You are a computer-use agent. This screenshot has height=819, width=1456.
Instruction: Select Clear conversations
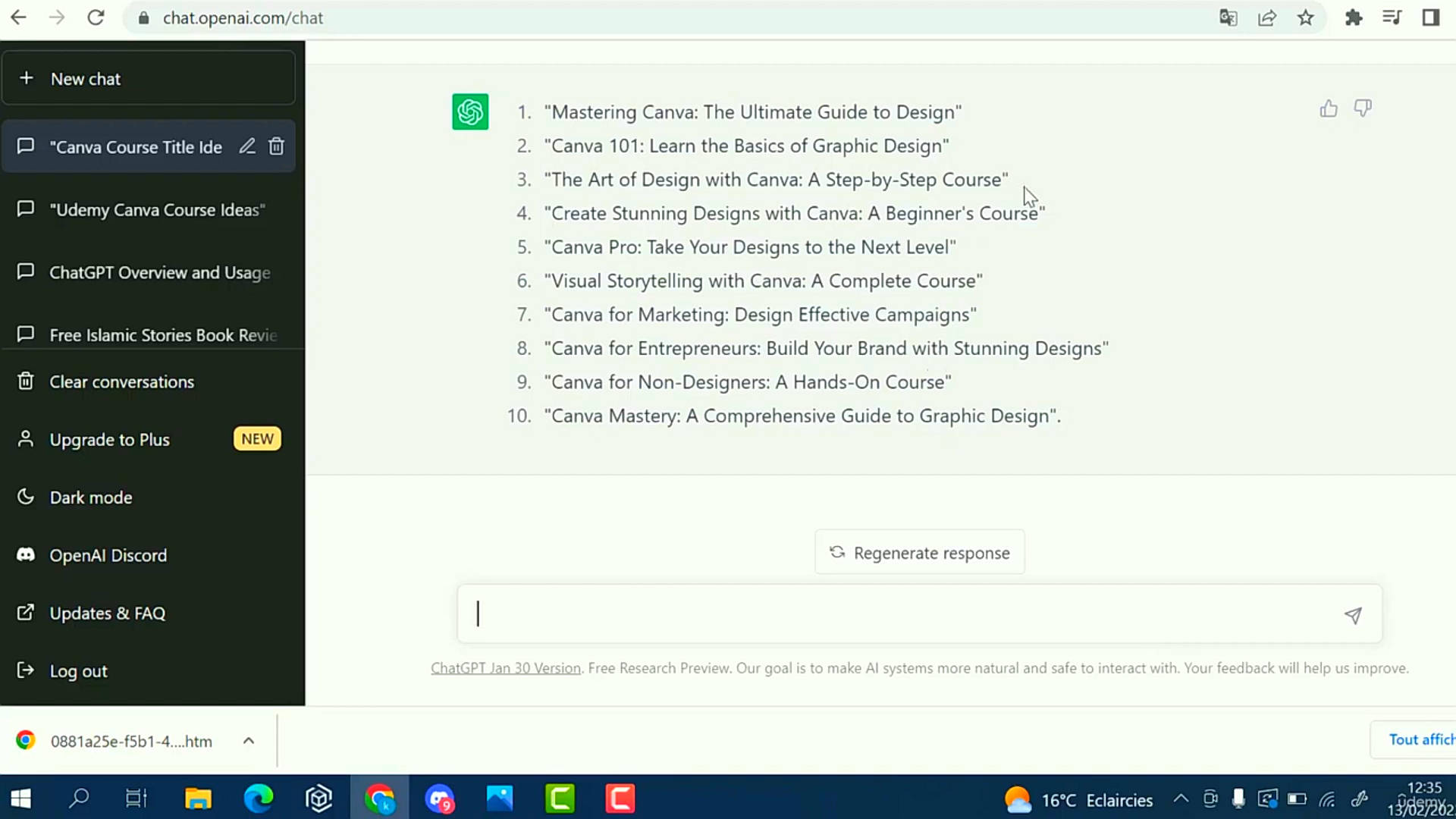tap(149, 381)
